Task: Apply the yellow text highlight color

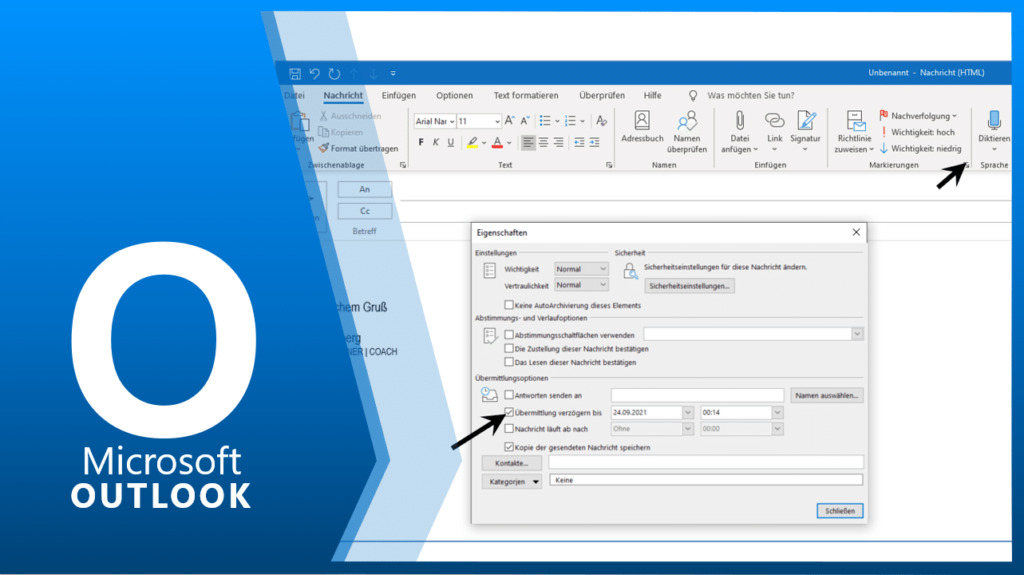Action: click(472, 142)
